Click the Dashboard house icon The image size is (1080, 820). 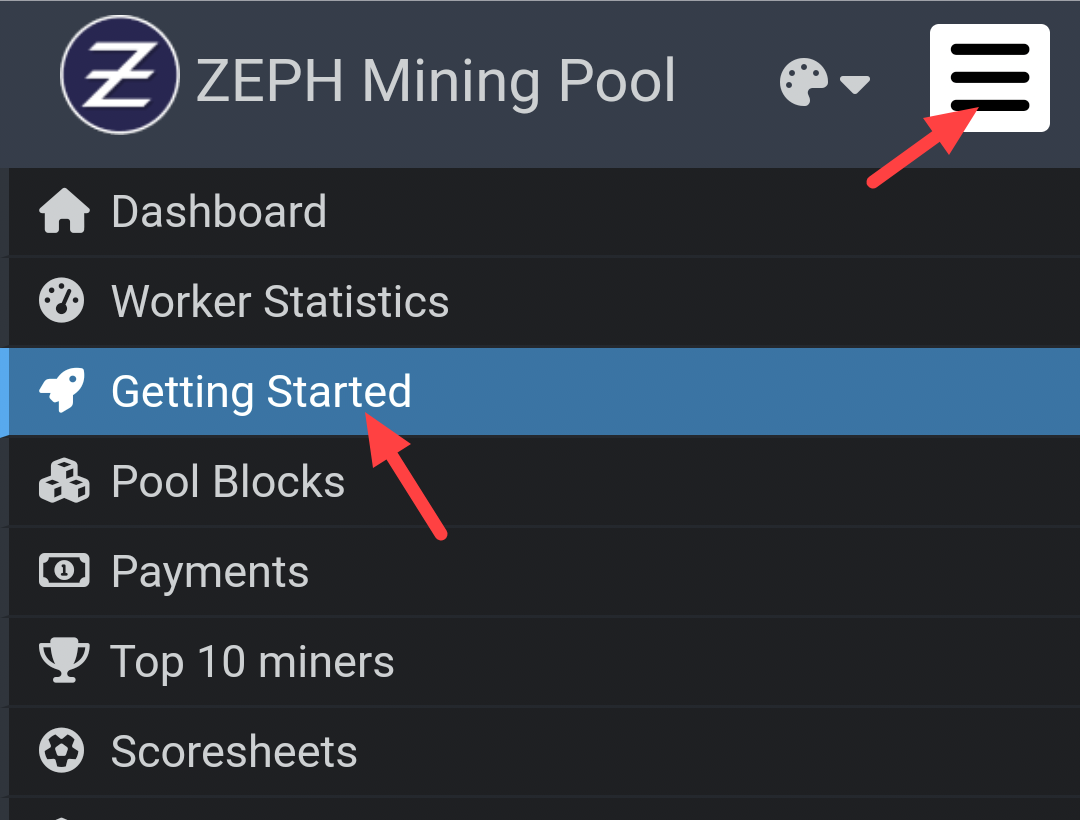(x=64, y=212)
